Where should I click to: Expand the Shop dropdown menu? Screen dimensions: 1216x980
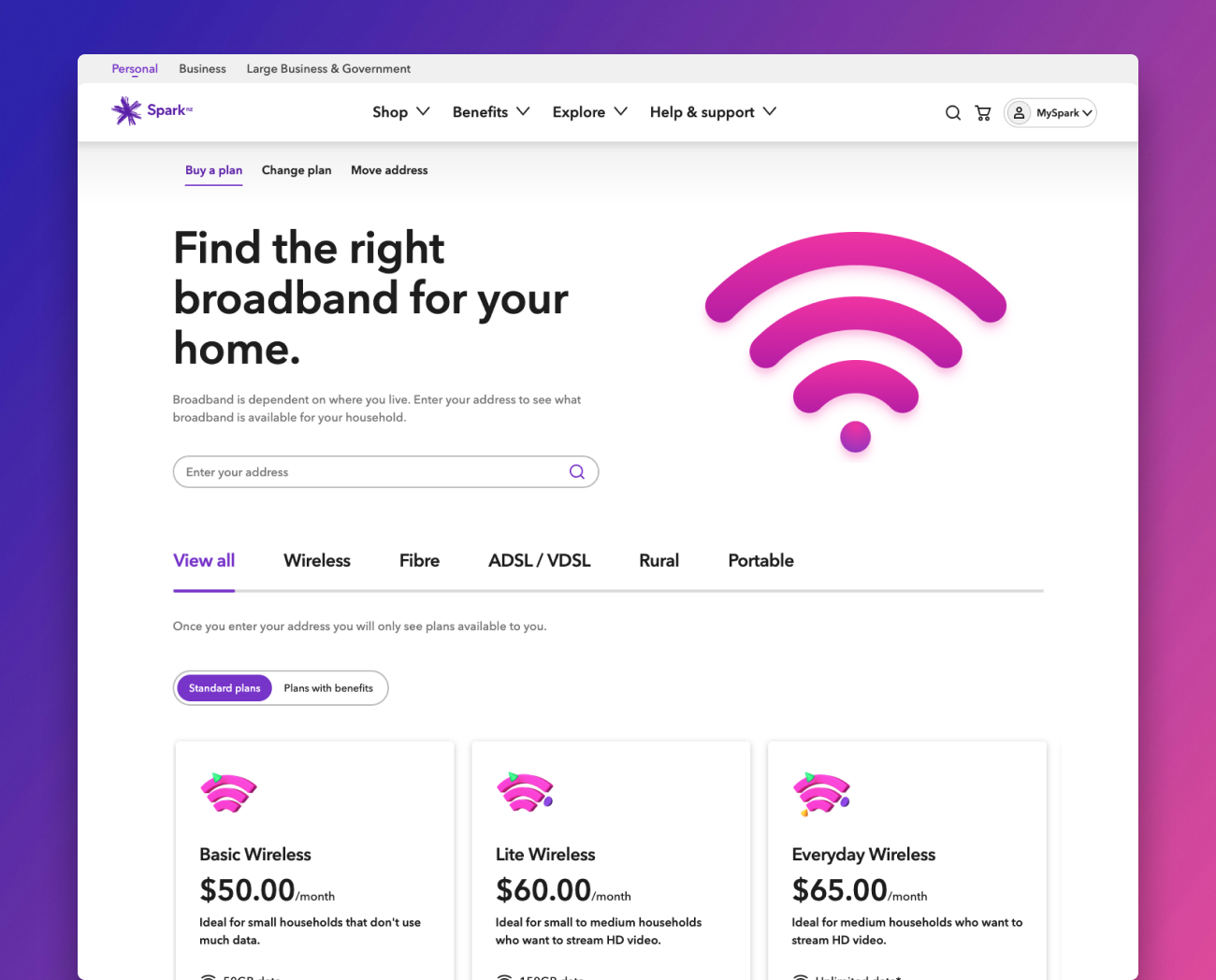(401, 112)
